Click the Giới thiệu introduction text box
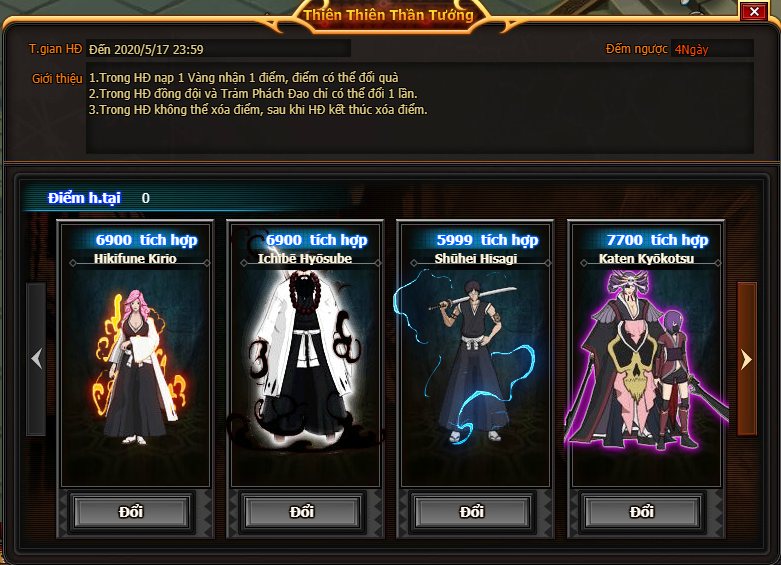Viewport: 781px width, 565px height. [419, 107]
